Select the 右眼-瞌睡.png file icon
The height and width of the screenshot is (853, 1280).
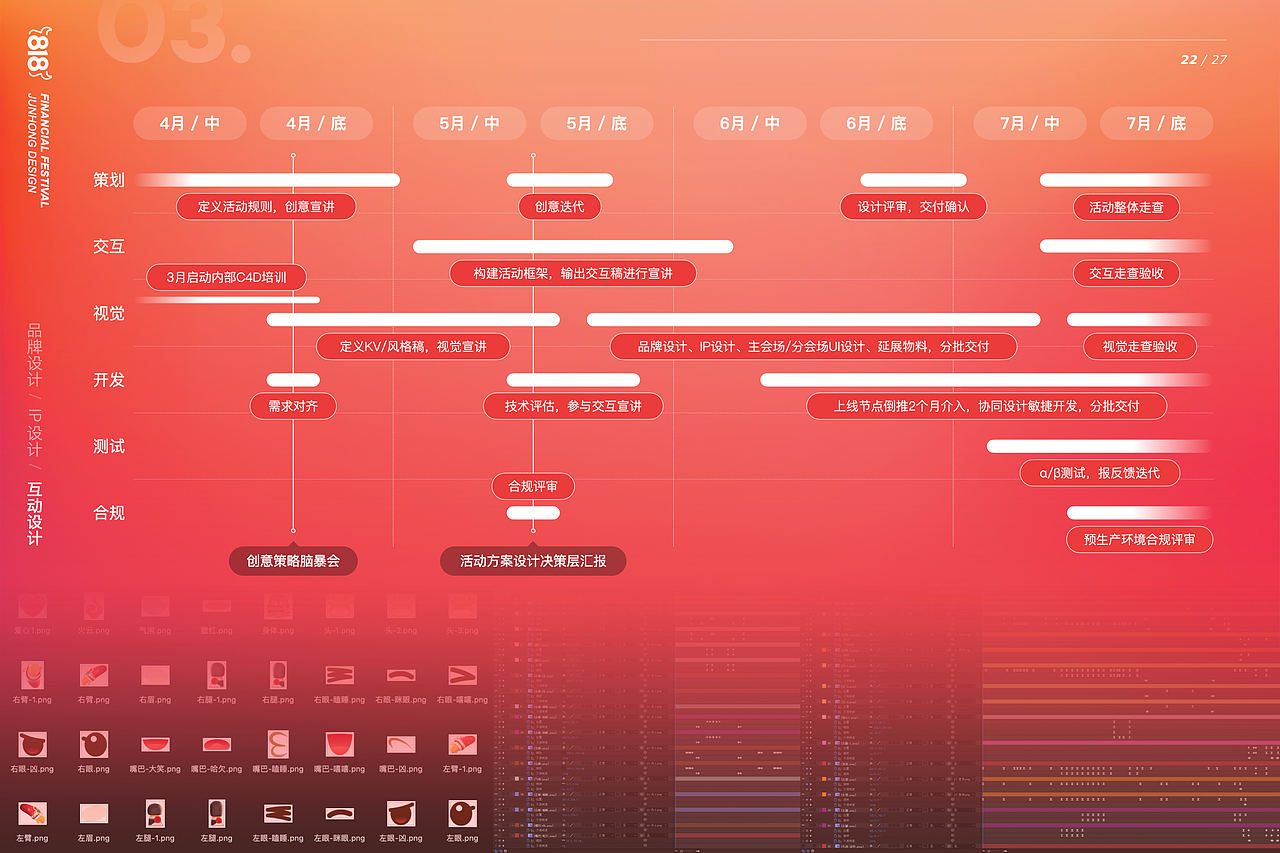[x=339, y=675]
